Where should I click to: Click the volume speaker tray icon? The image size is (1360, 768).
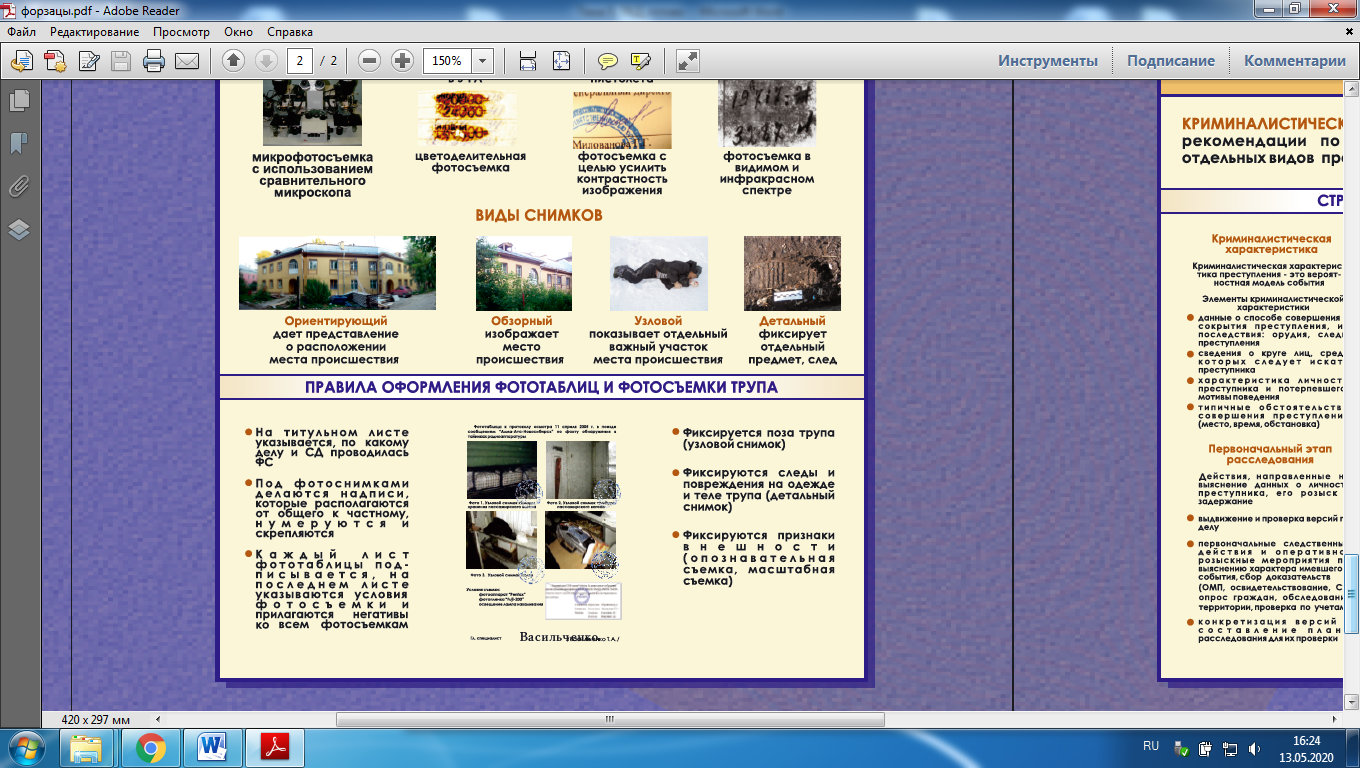click(x=1255, y=747)
